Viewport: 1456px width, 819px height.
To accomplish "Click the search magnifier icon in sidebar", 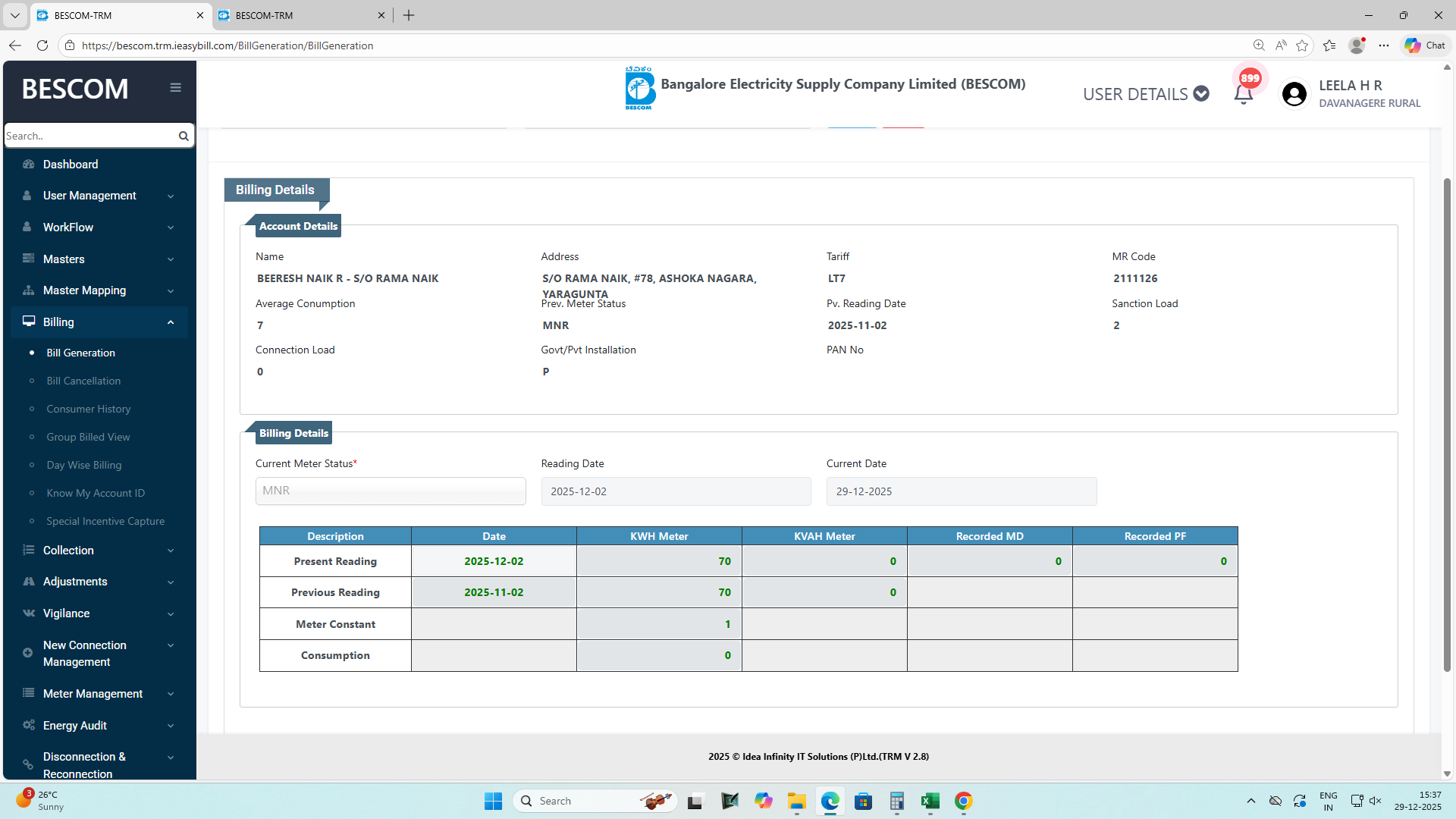I will [x=184, y=136].
